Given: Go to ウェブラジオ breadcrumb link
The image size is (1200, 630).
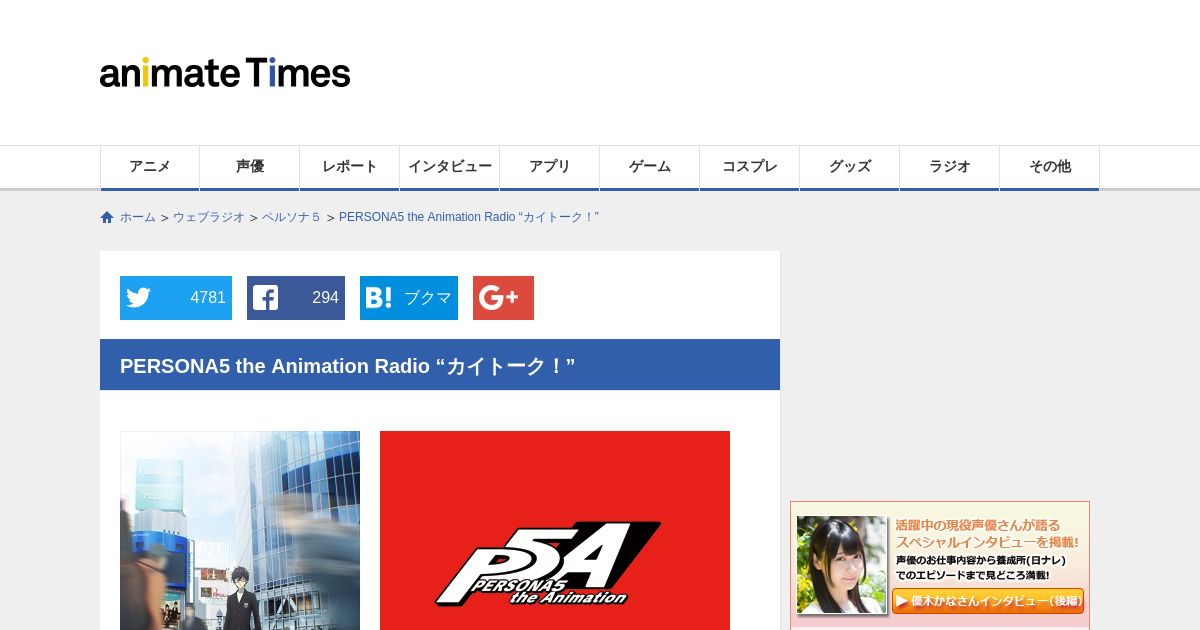Looking at the screenshot, I should (209, 217).
